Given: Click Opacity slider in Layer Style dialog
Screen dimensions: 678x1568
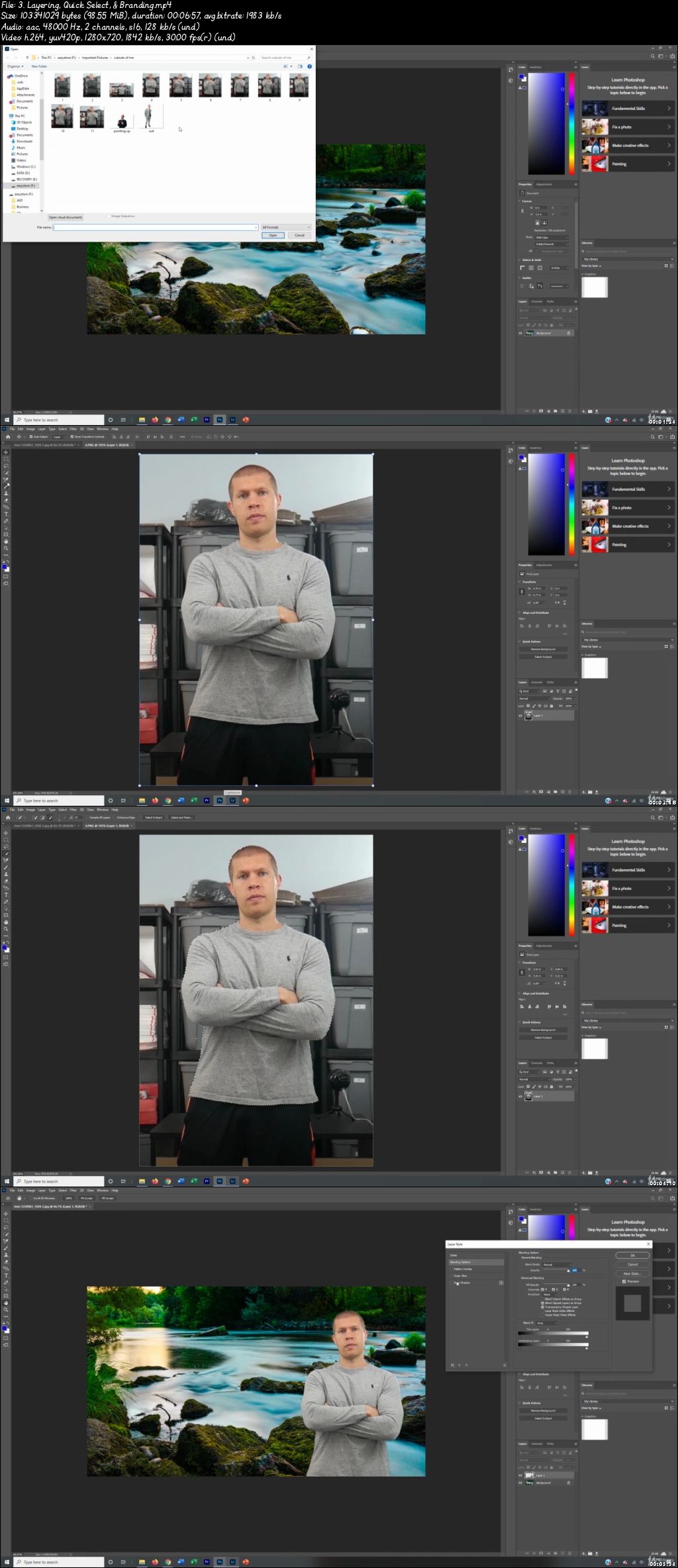Looking at the screenshot, I should (x=556, y=1269).
